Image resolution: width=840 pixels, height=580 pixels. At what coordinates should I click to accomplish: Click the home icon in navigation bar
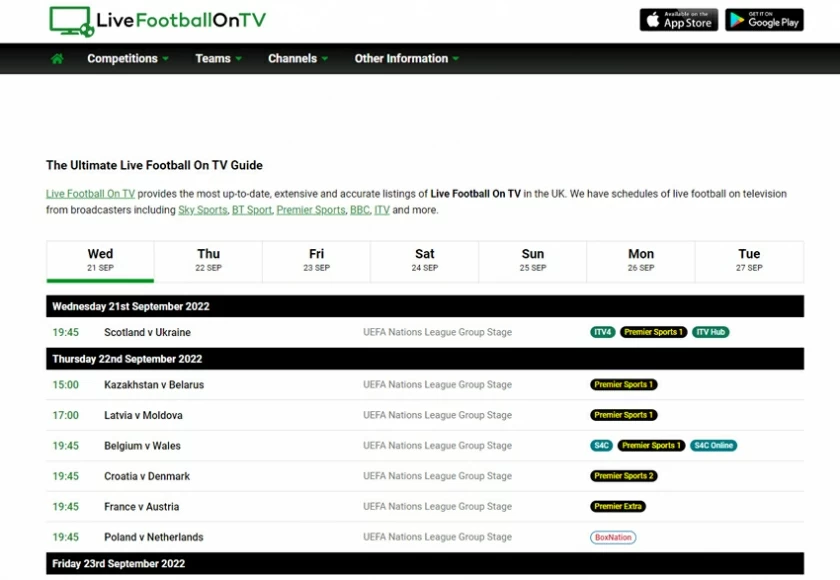point(57,59)
